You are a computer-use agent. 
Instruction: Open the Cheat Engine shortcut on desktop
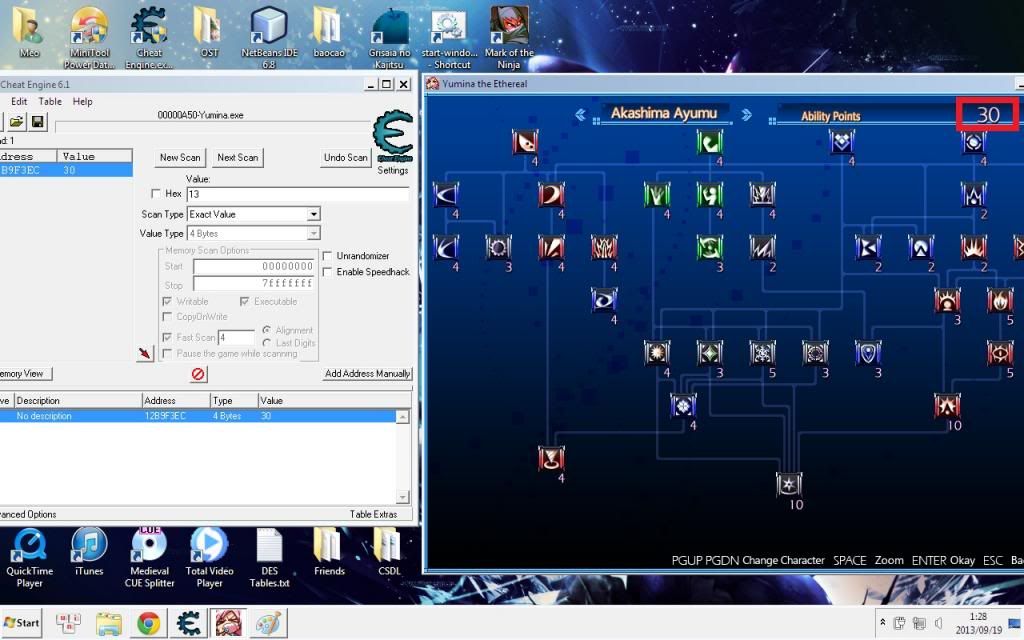tap(150, 38)
